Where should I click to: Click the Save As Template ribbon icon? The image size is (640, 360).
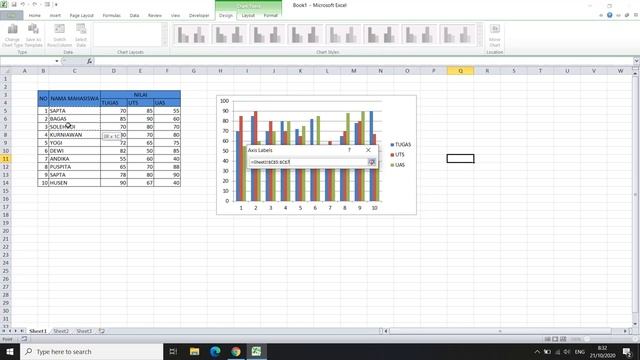pyautogui.click(x=33, y=35)
